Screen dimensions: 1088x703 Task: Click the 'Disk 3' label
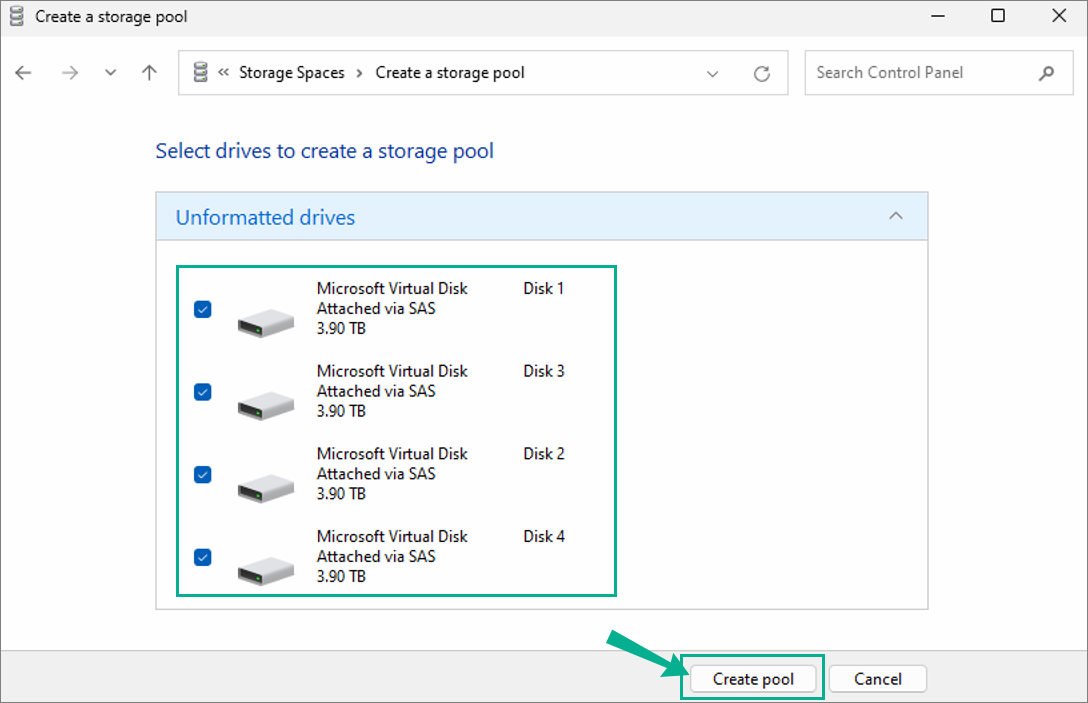[543, 371]
